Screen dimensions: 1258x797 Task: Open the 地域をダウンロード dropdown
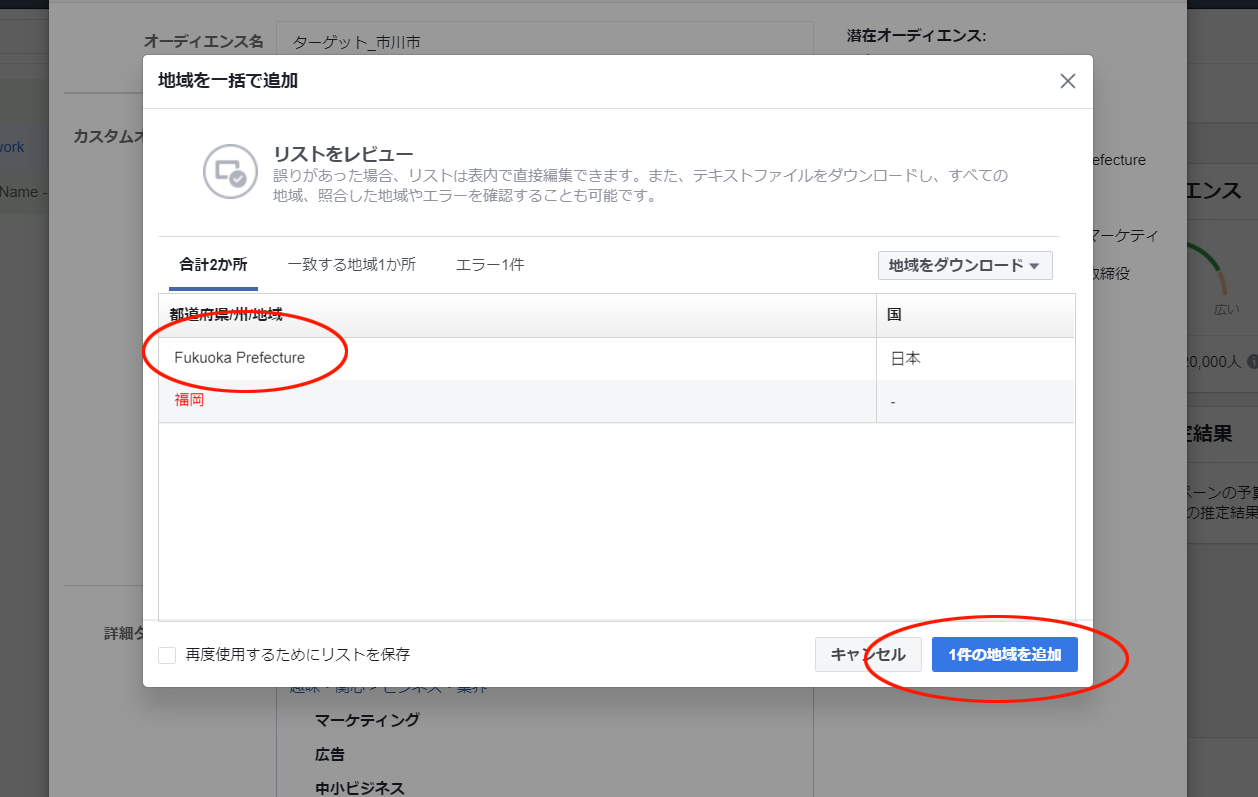pyautogui.click(x=965, y=265)
